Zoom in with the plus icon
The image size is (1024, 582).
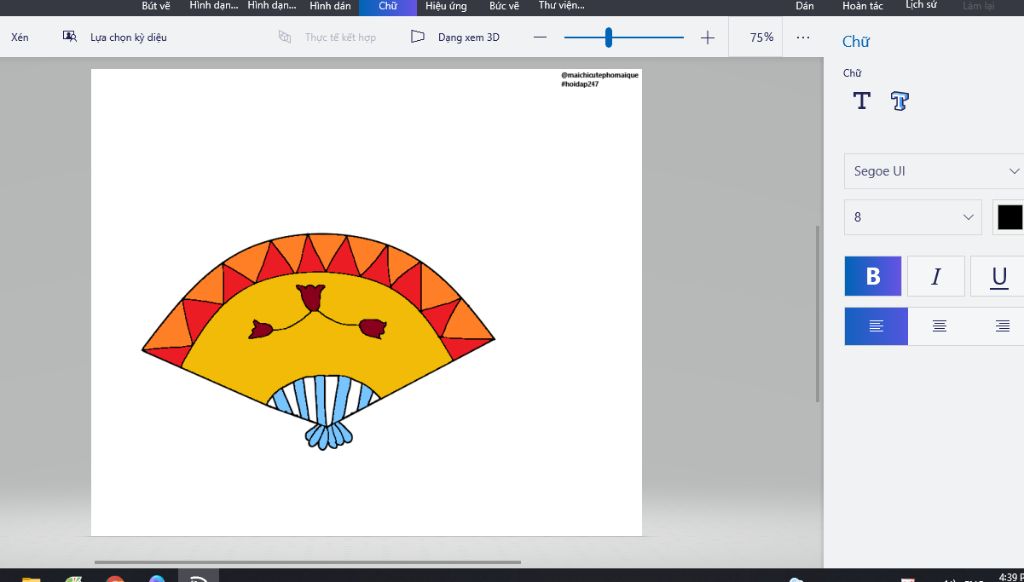[707, 37]
